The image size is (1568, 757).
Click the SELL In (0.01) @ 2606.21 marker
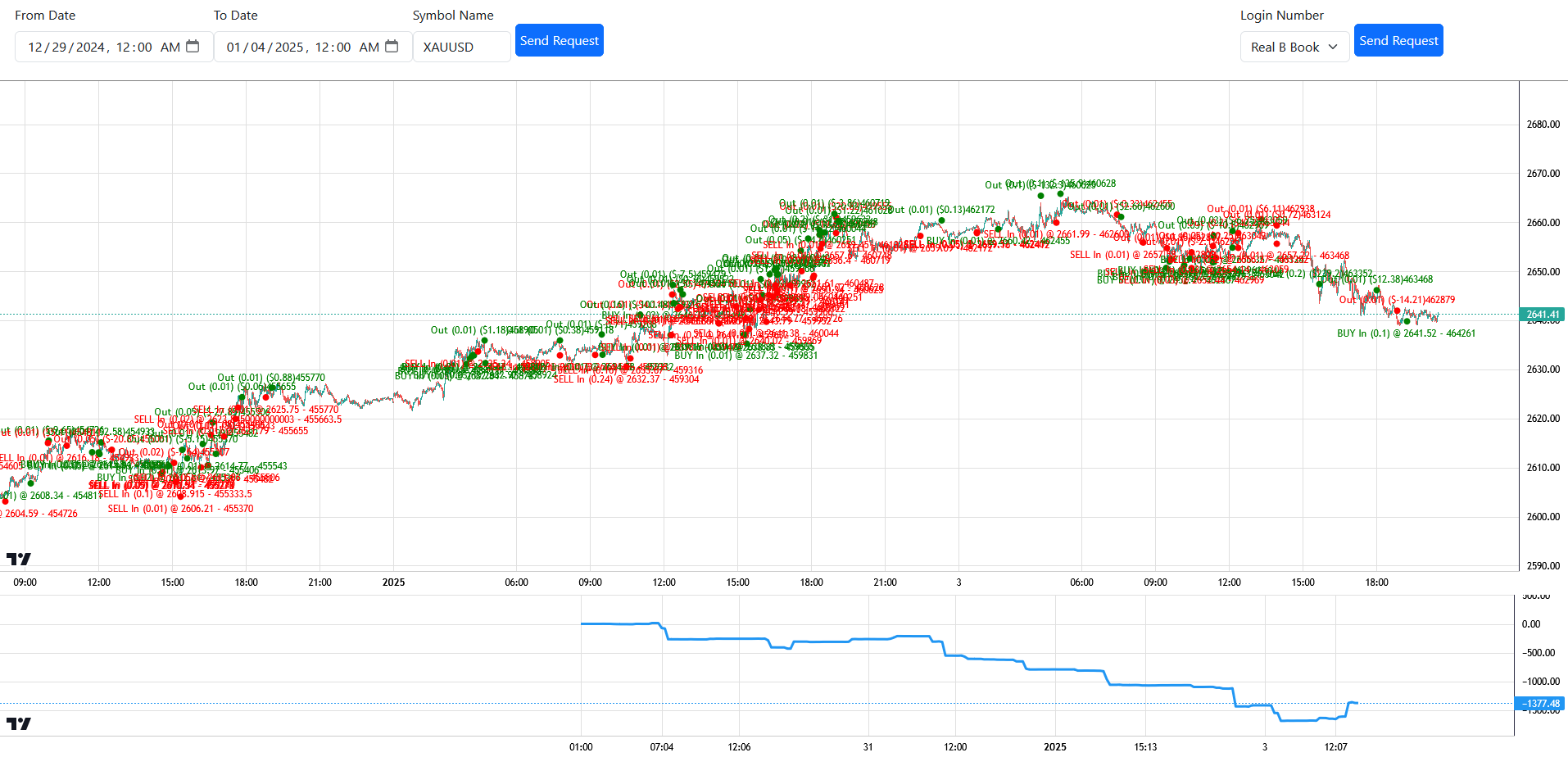click(180, 509)
